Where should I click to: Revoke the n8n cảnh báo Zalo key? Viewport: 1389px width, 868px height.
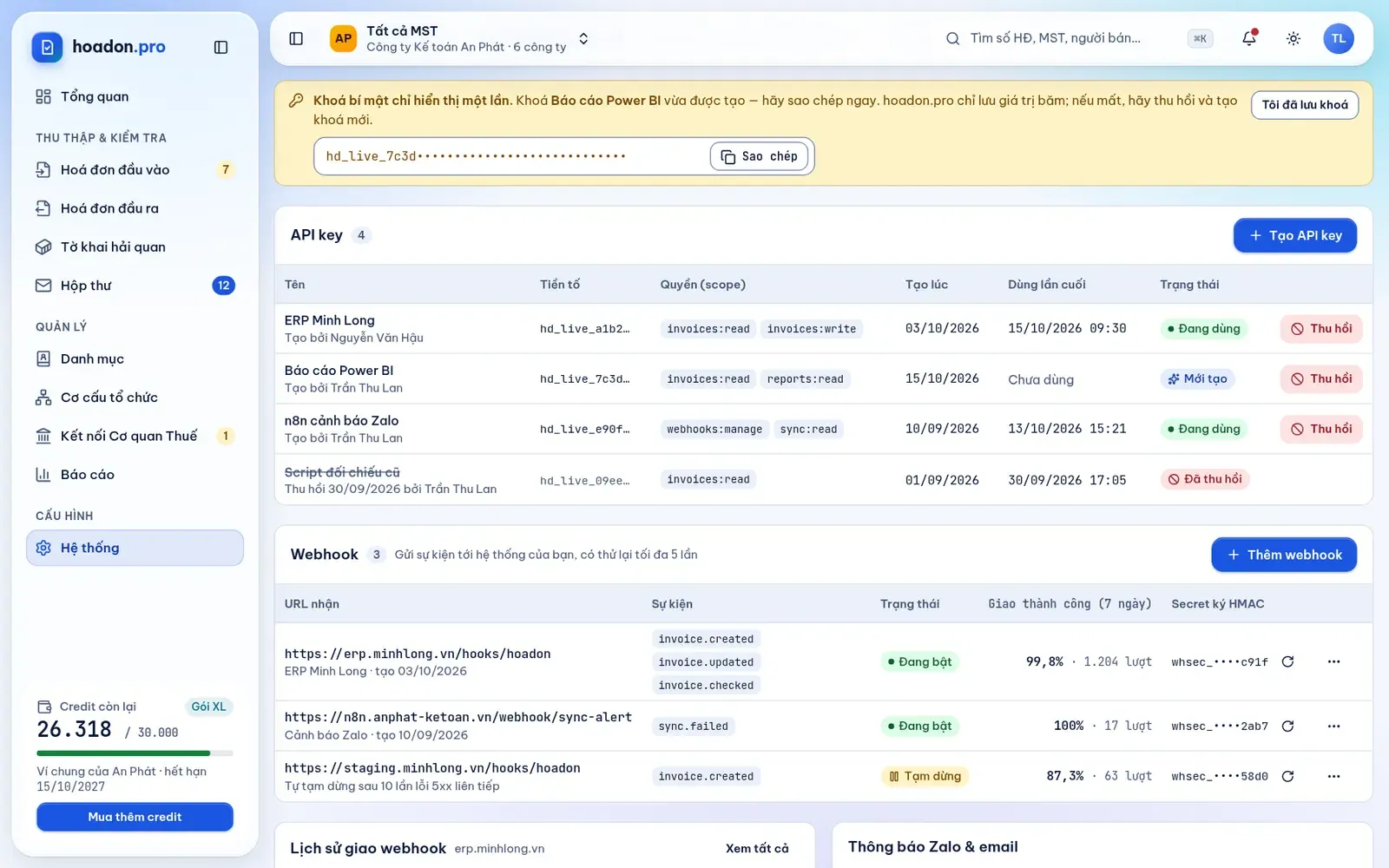click(1321, 429)
